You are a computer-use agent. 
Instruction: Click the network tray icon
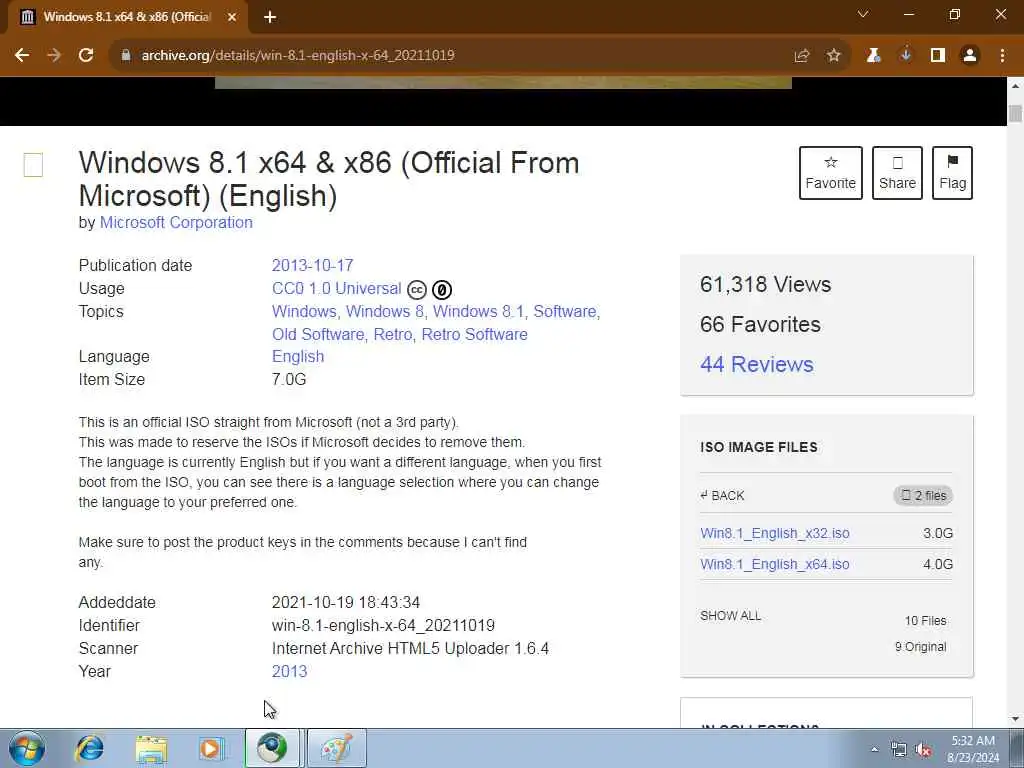click(x=899, y=750)
